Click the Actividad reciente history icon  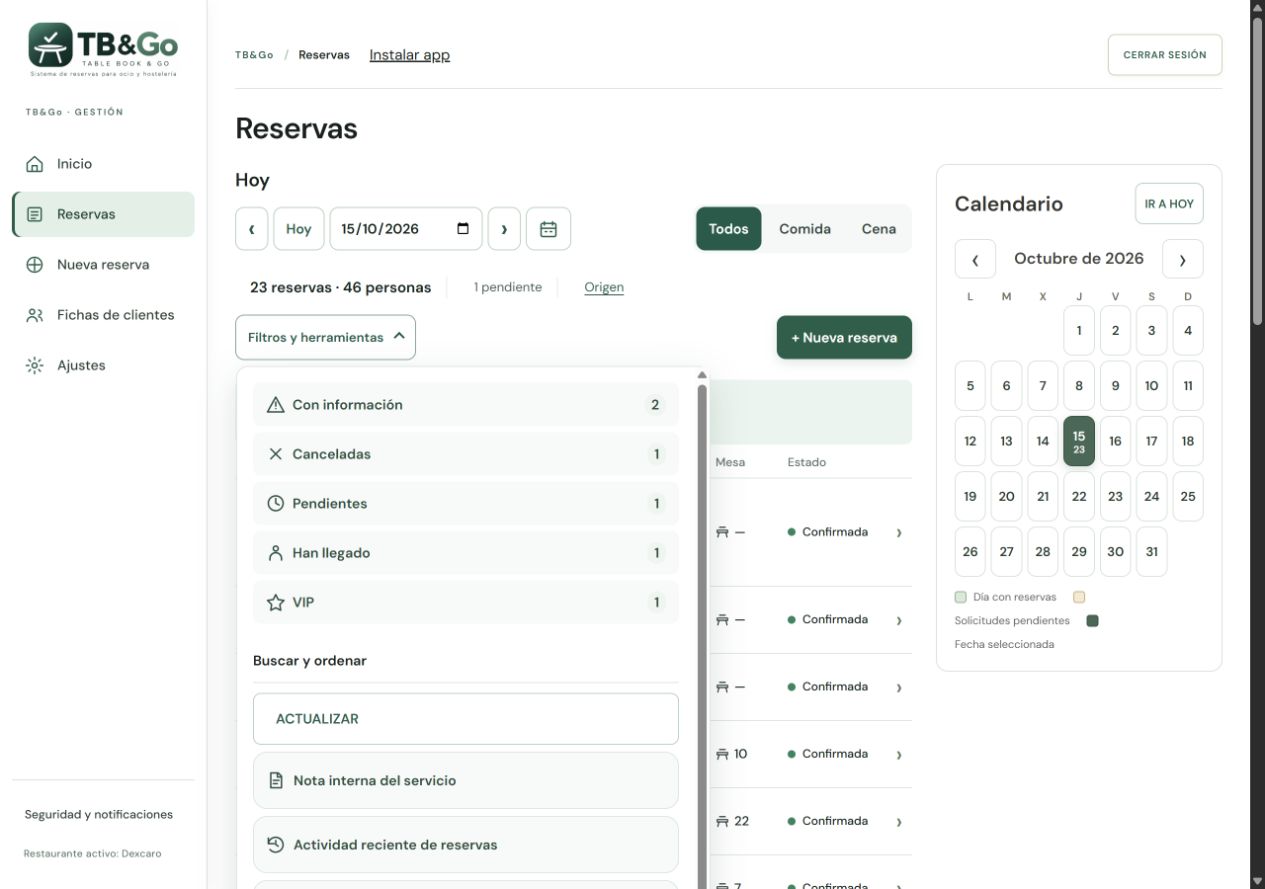click(x=276, y=845)
